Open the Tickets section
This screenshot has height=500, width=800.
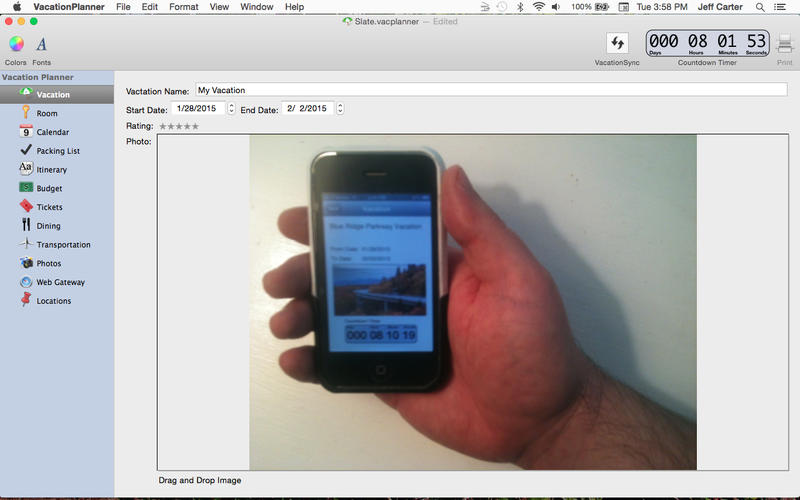coord(49,207)
